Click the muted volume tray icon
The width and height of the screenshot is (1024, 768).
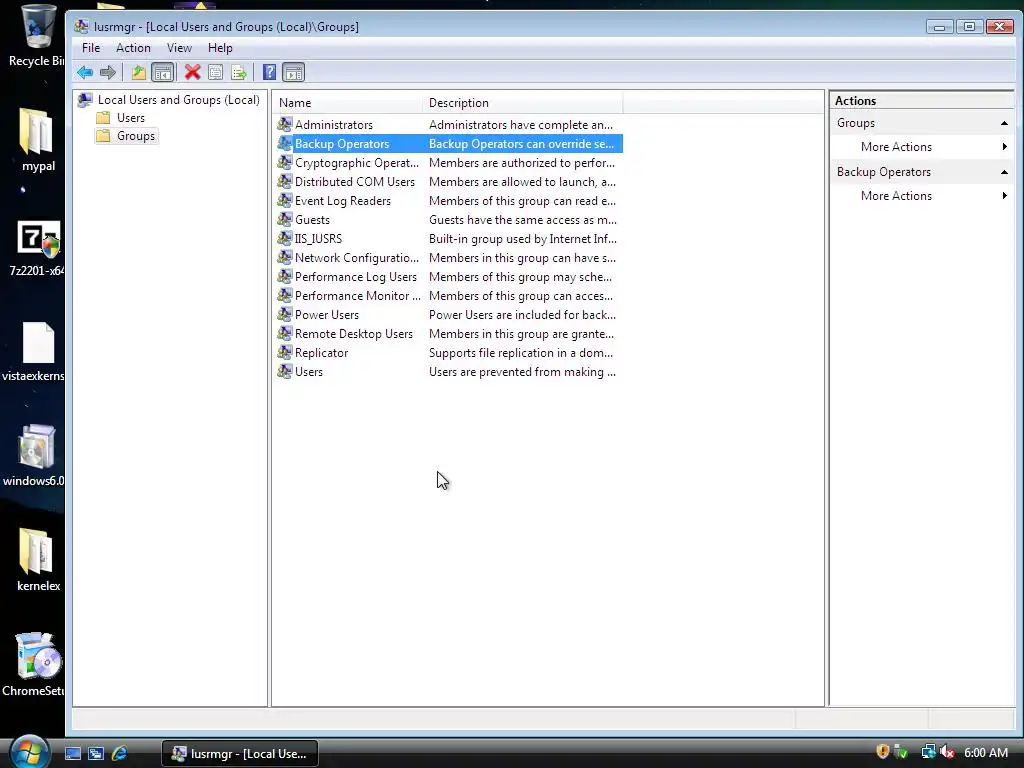[947, 752]
